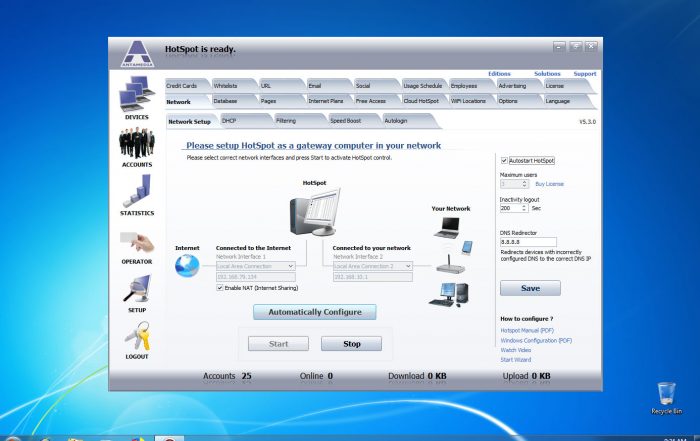Viewport: 700px width, 441px height.
Task: Open the Solutions link
Action: [x=547, y=74]
